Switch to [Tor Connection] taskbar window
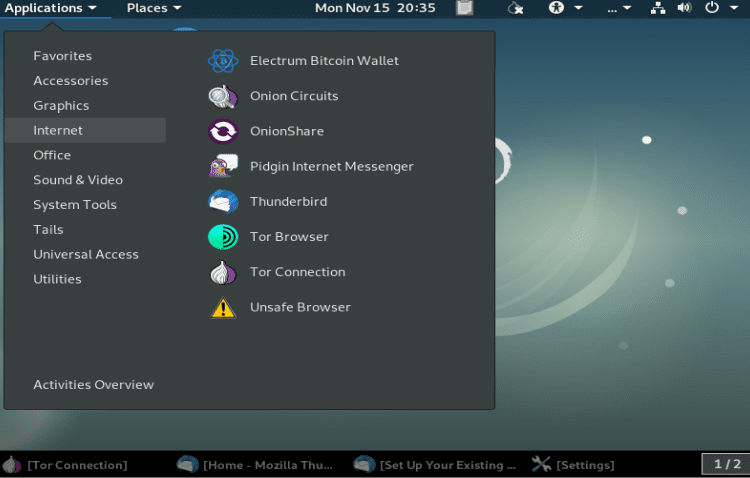750x478 pixels. tap(66, 465)
